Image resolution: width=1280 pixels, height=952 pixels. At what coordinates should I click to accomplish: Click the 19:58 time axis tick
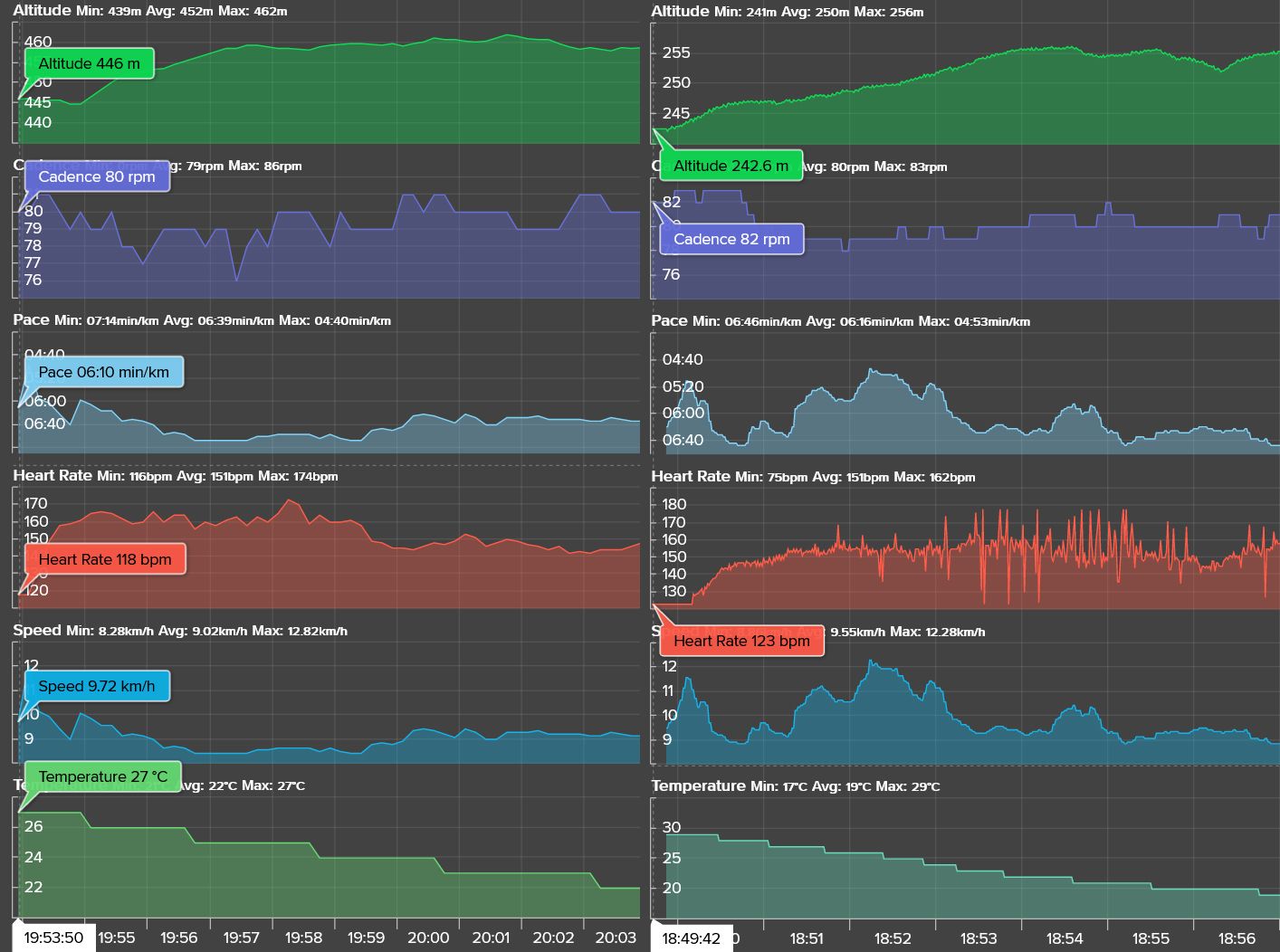coord(303,938)
